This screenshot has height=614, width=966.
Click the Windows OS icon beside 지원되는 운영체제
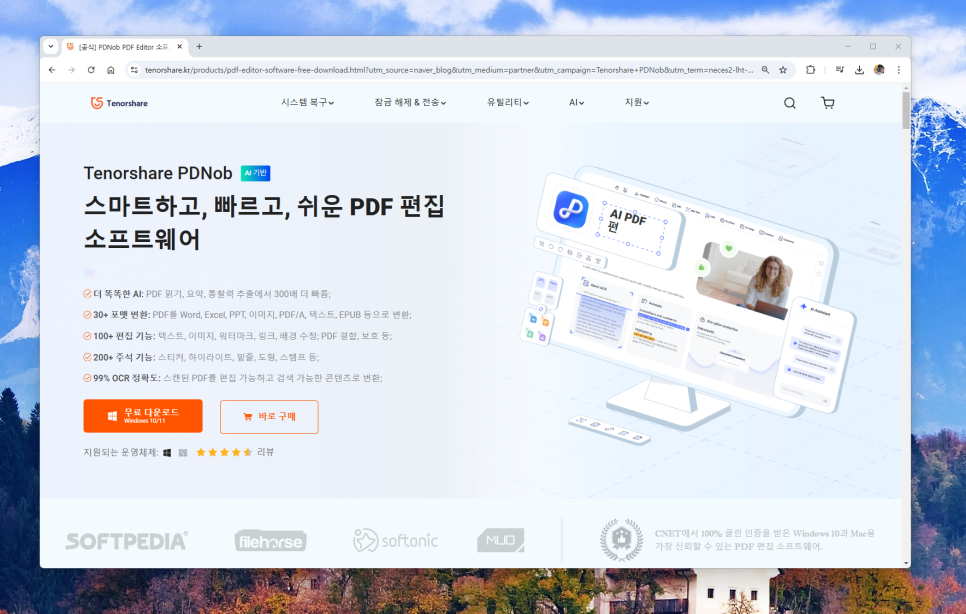(167, 453)
